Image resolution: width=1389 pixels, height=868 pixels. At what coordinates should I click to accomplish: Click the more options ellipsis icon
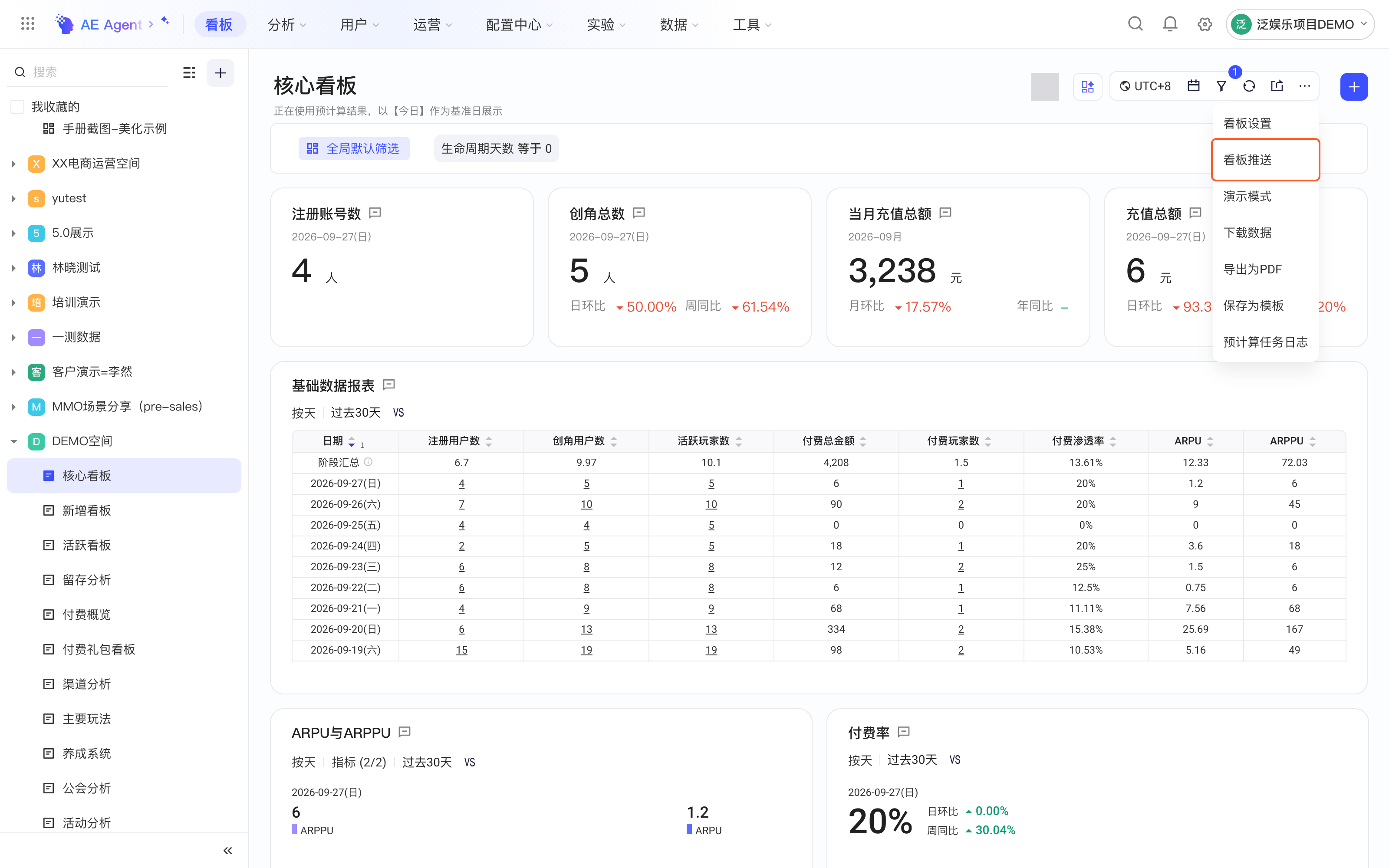[x=1305, y=86]
